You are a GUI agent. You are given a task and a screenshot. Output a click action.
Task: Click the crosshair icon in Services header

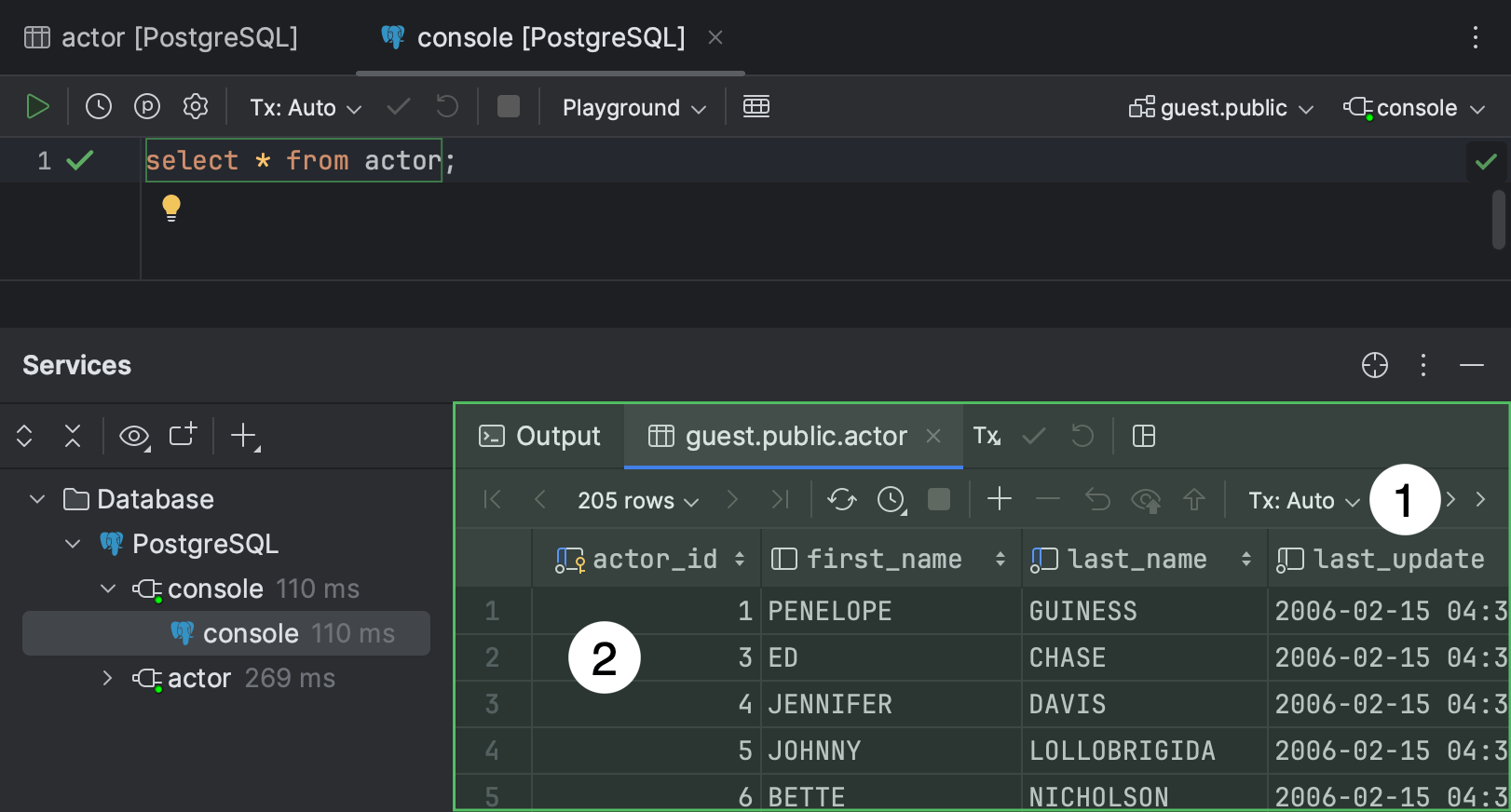coord(1374,365)
